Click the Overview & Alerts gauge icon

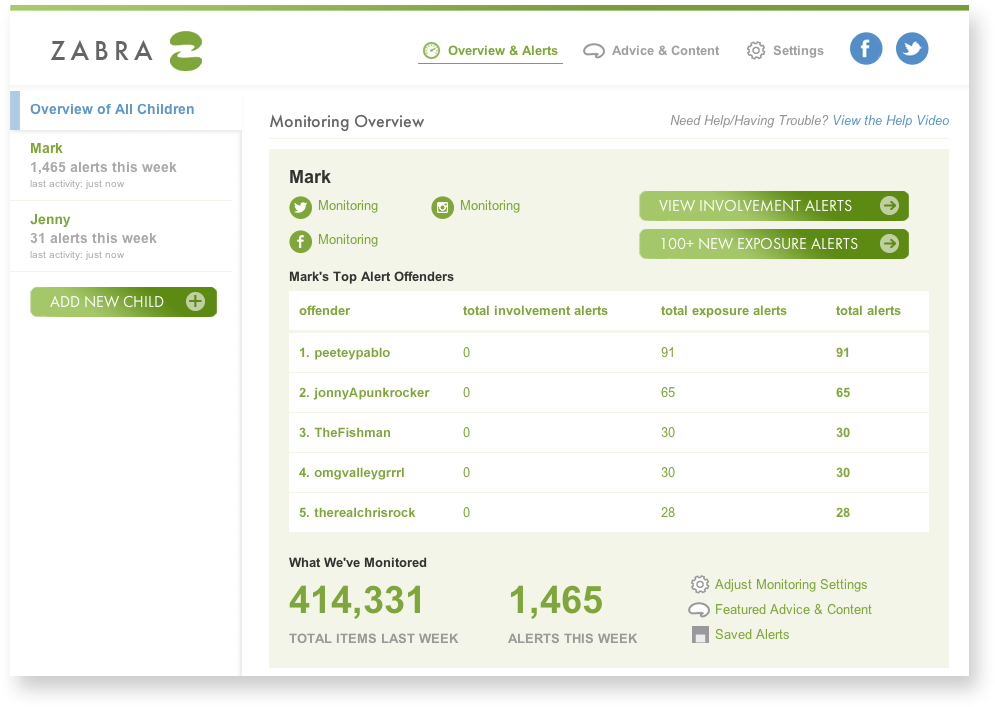point(432,51)
